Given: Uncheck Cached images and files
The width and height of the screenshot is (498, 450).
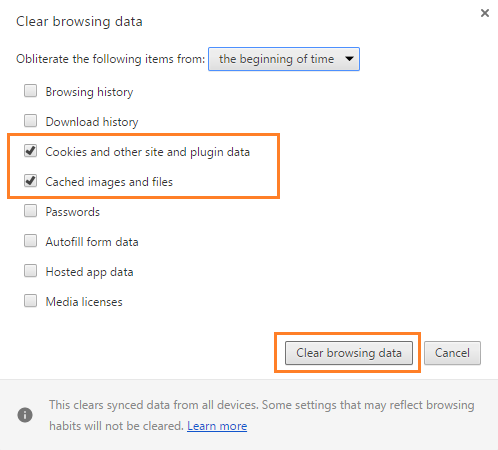Looking at the screenshot, I should 30,181.
